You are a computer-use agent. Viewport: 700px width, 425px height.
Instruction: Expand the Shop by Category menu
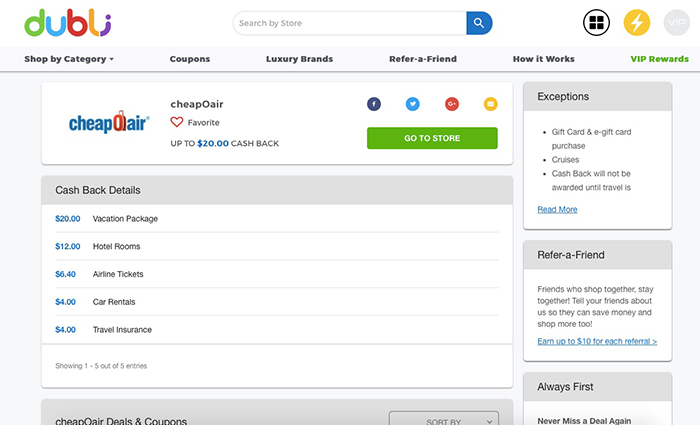(x=69, y=59)
